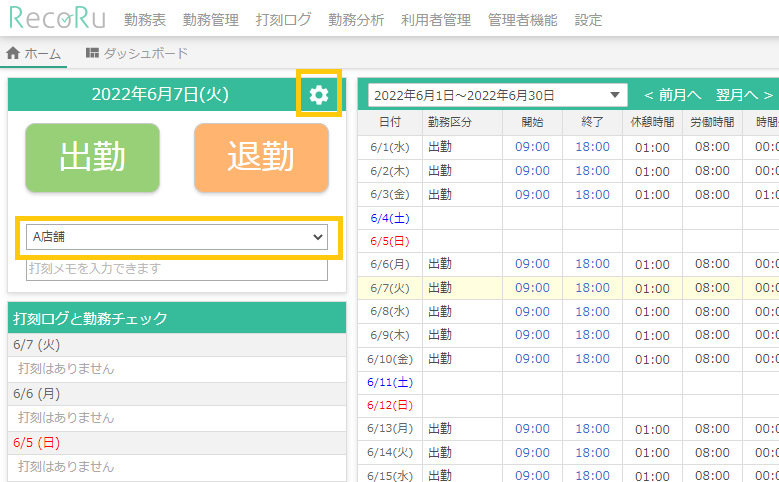This screenshot has width=779, height=482.
Task: Click the RecoRu logo
Action: (56, 19)
